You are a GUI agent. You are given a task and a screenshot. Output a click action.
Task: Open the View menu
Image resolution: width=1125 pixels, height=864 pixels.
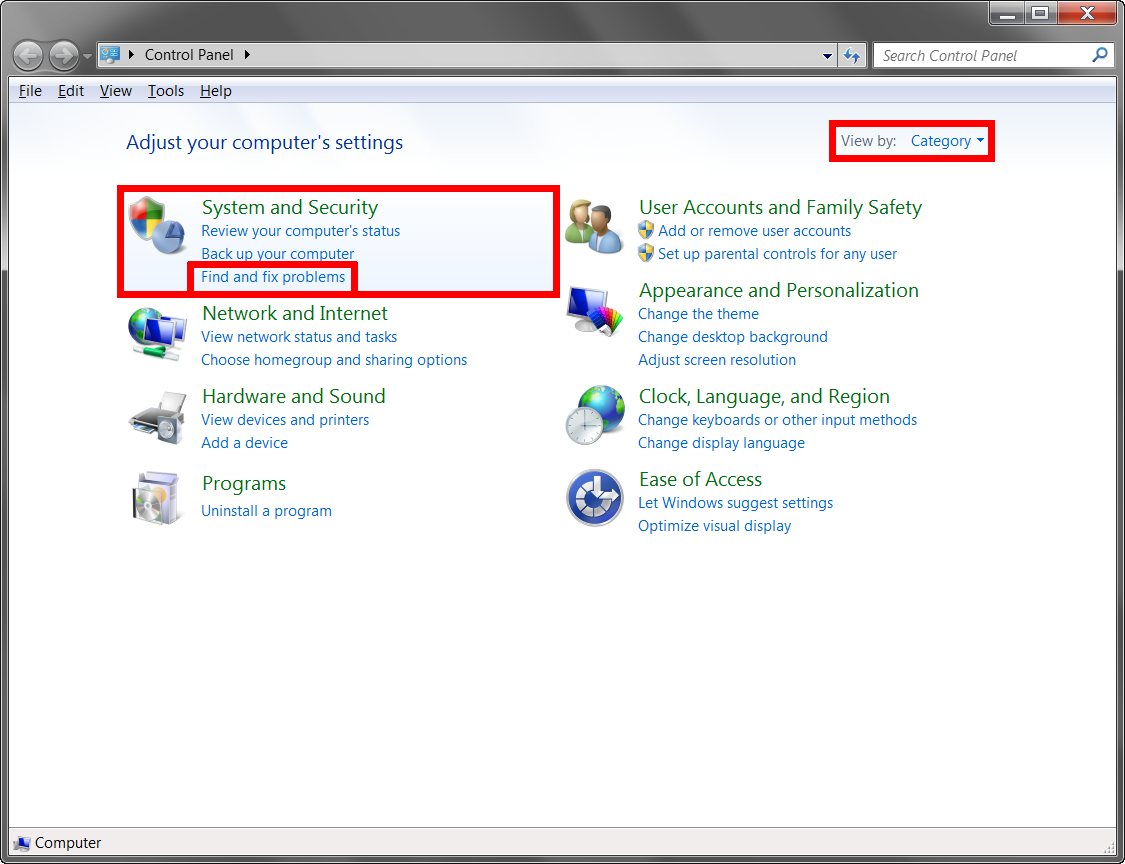point(116,91)
